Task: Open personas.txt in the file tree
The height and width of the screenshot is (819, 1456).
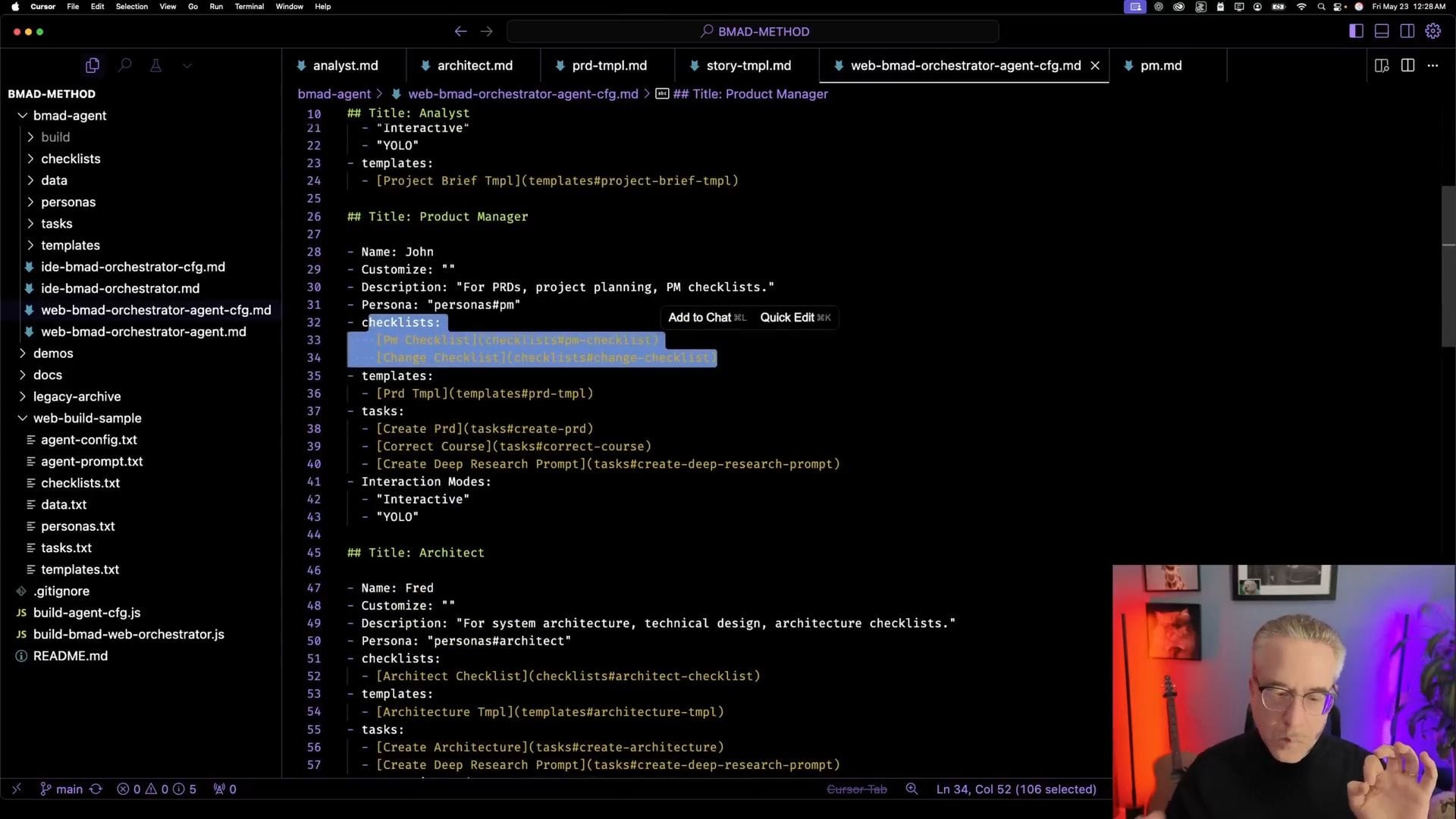Action: (x=77, y=526)
